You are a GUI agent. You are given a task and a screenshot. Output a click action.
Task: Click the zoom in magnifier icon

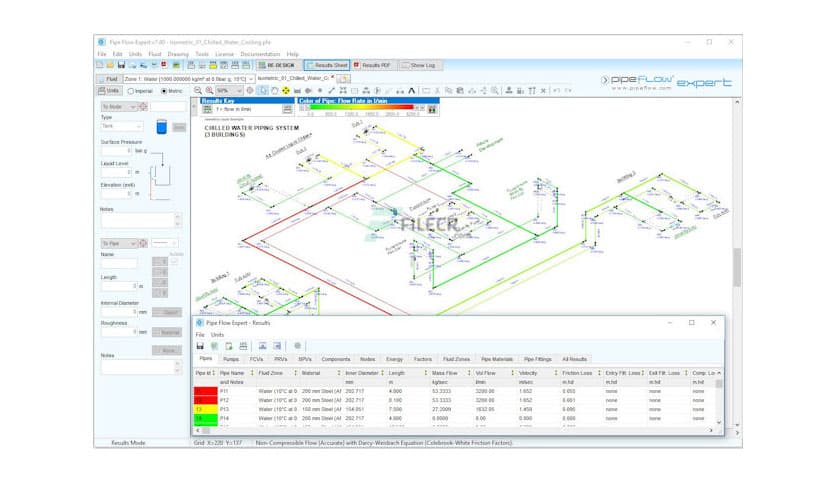click(x=208, y=90)
